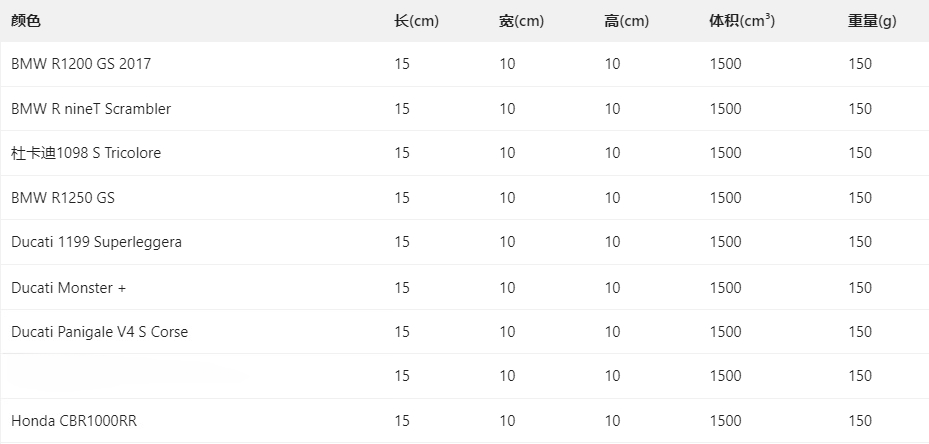Viewport: 929px width, 444px height.
Task: Click the width value for BMW R nineT Scrambler
Action: 507,109
